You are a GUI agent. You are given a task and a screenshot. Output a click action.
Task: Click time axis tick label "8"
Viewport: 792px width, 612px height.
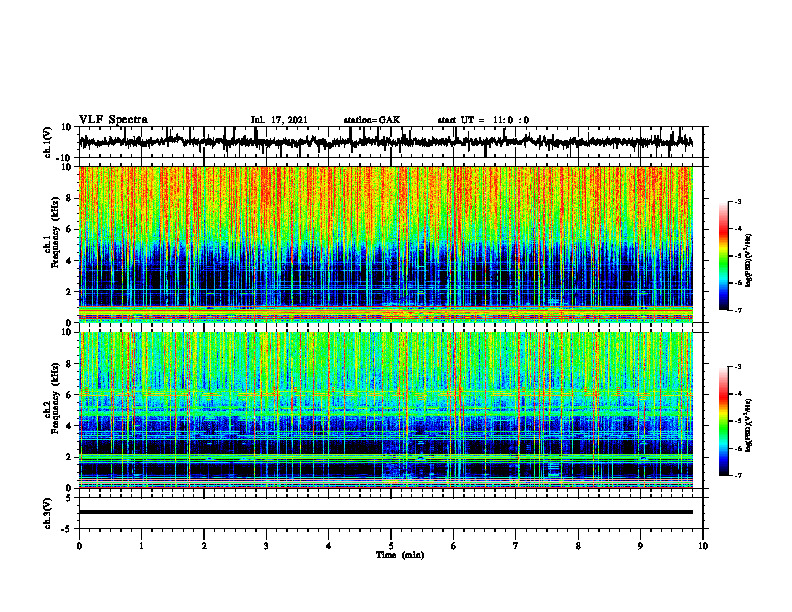pyautogui.click(x=578, y=546)
